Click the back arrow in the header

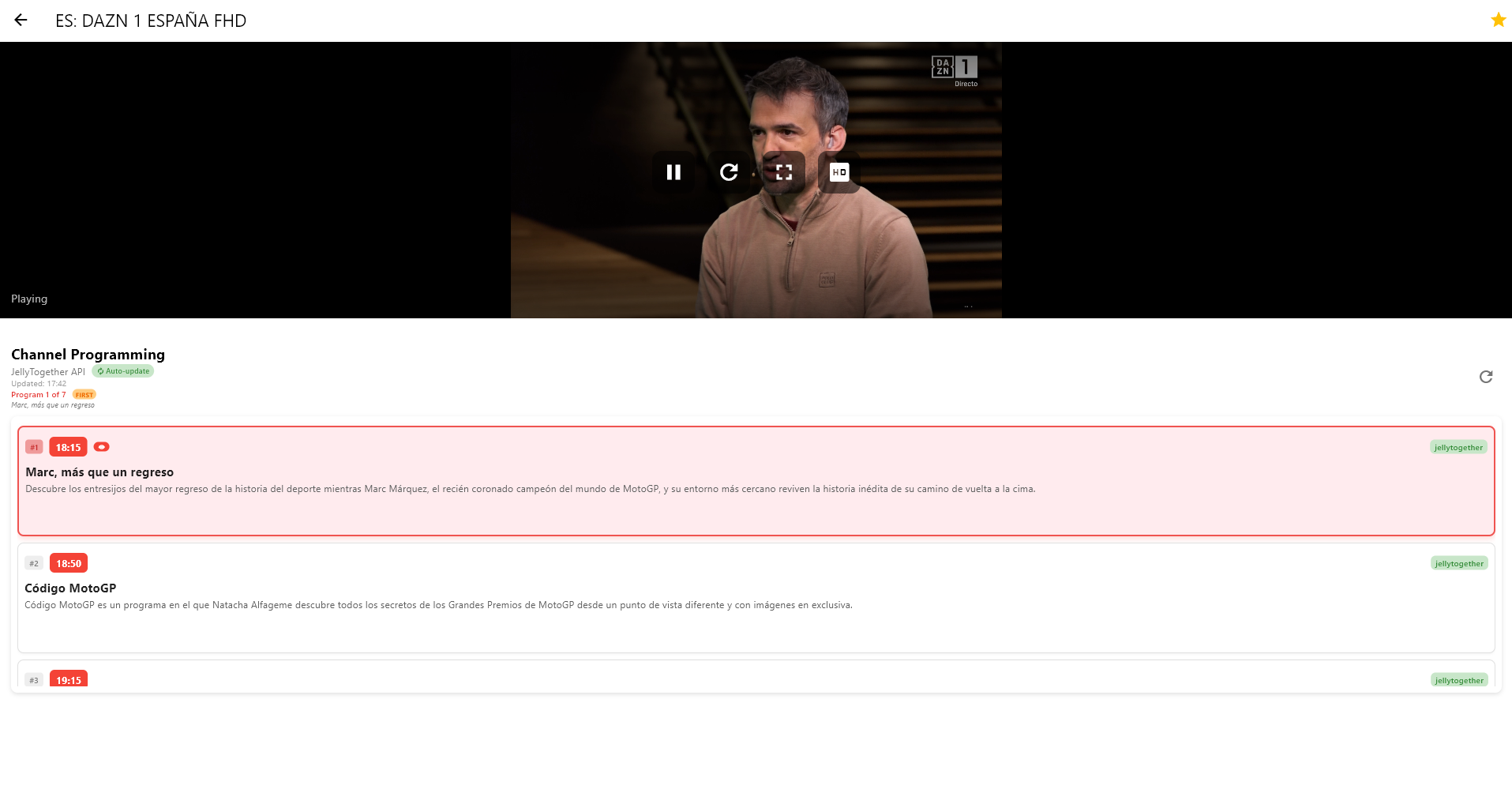[x=21, y=20]
